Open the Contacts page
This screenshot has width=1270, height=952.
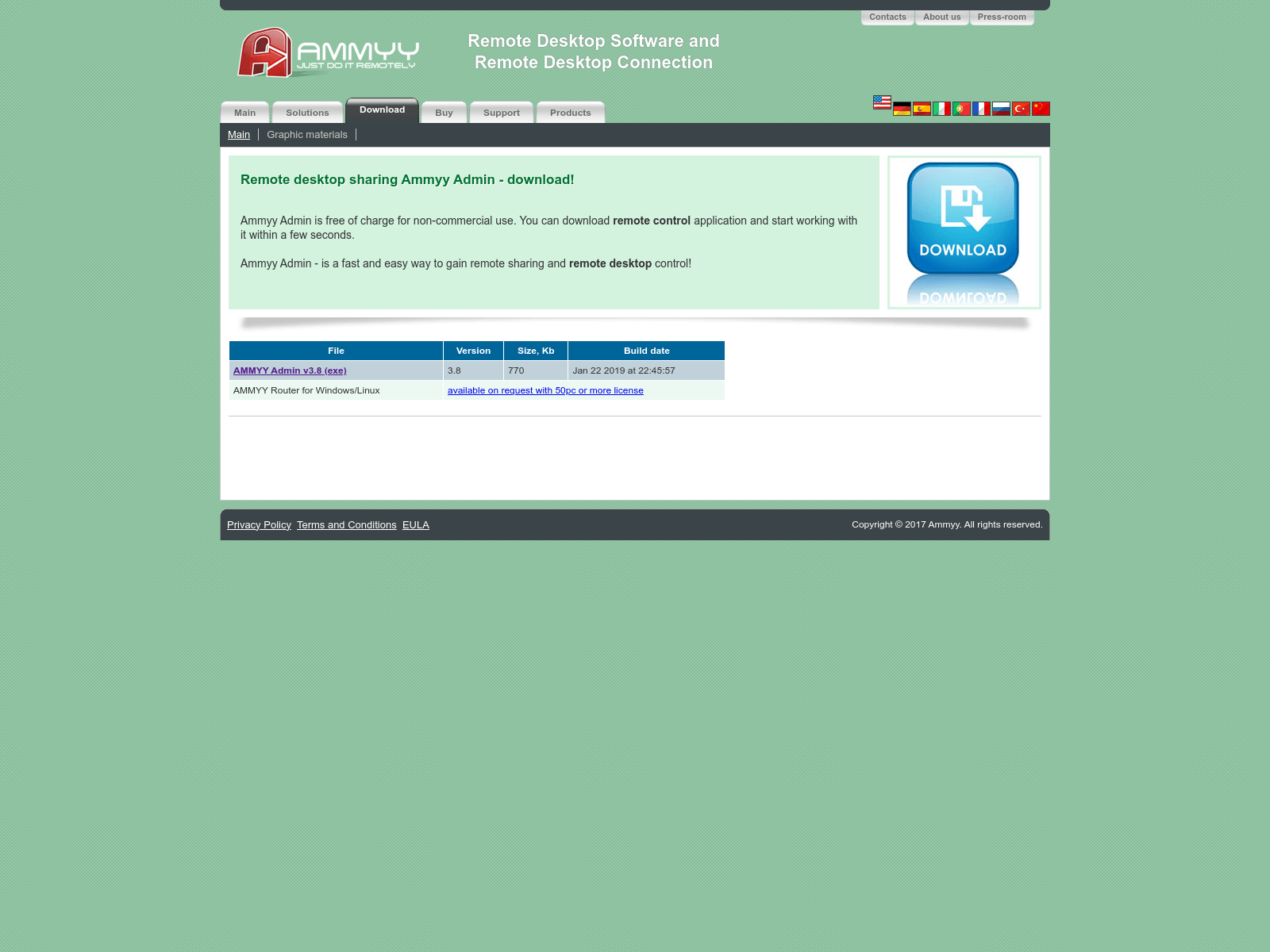point(887,17)
